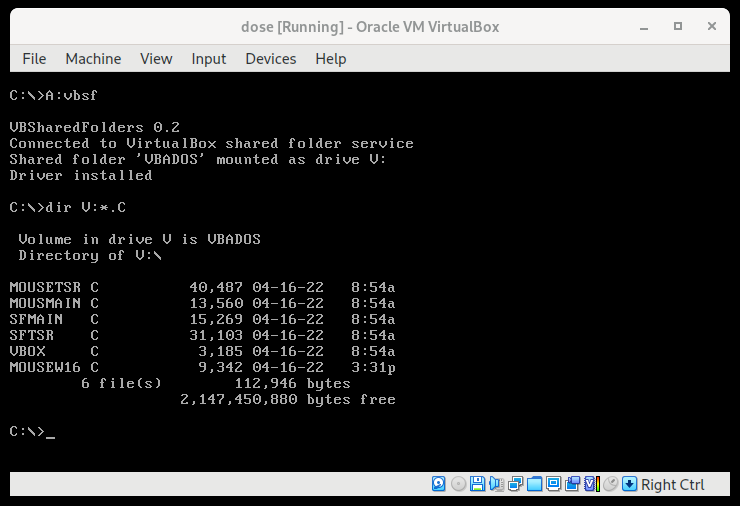Image resolution: width=740 pixels, height=506 pixels.
Task: Click the optical disc drive indicator
Action: click(458, 484)
